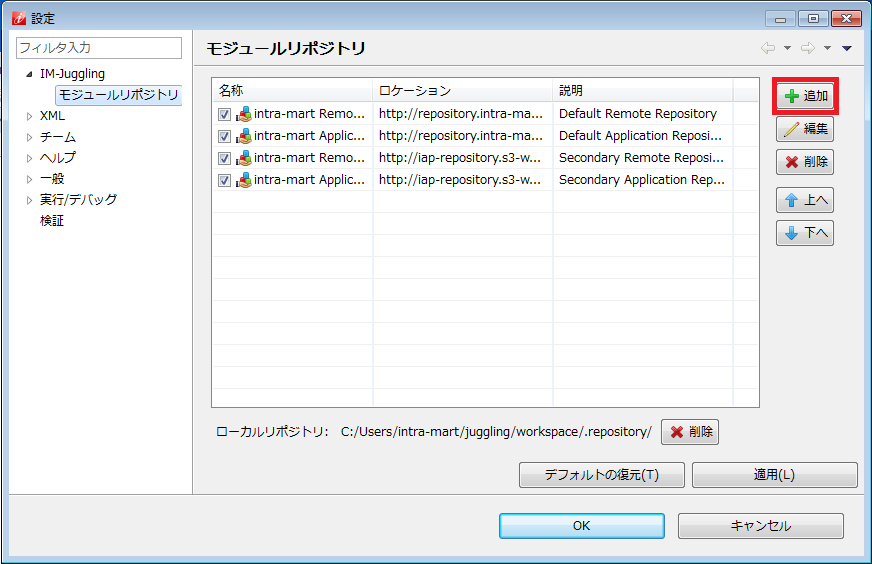This screenshot has width=872, height=564.
Task: Click the filter input field (フィルタ入力)
Action: pyautogui.click(x=99, y=48)
